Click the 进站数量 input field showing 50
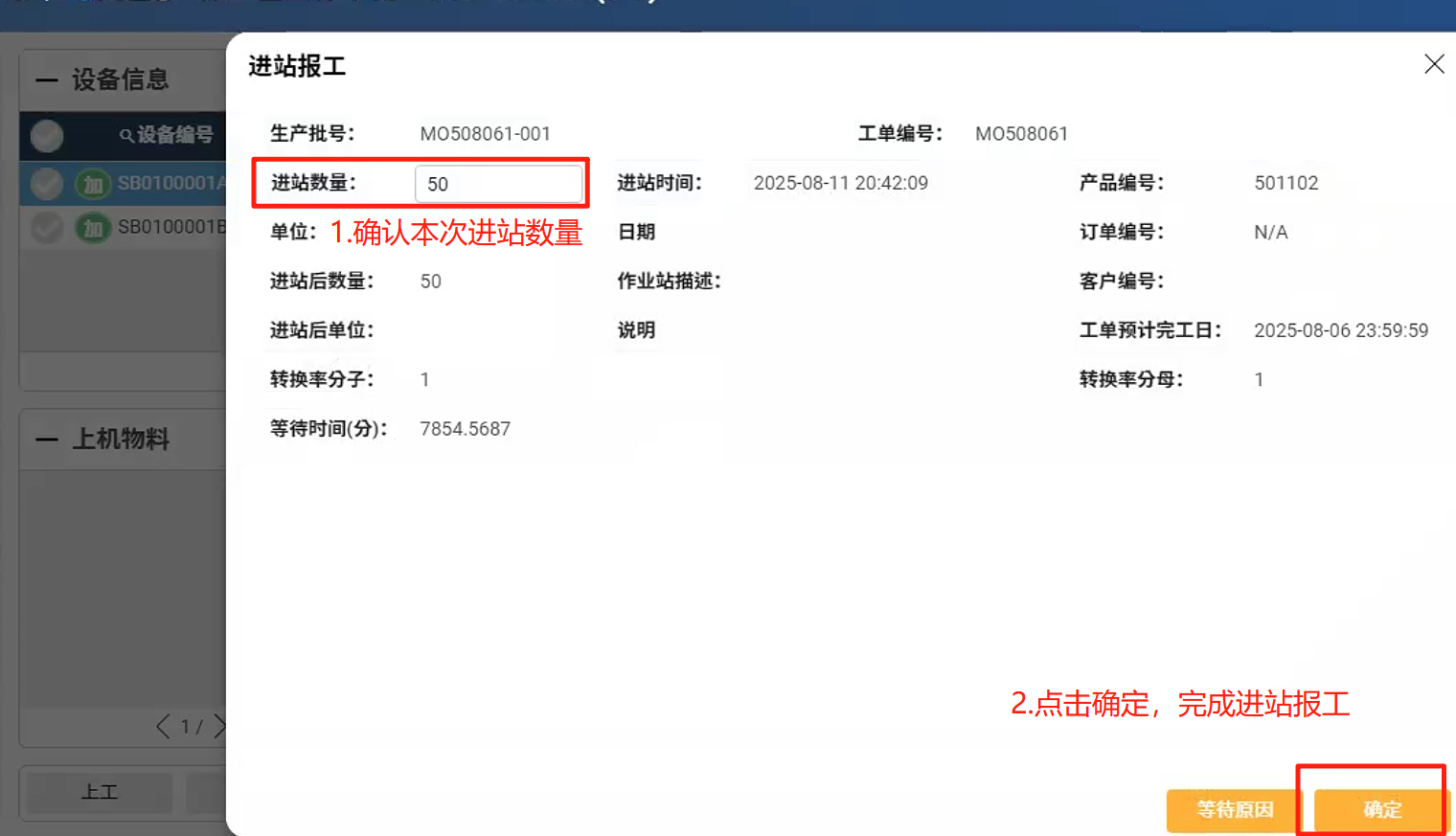 (498, 184)
